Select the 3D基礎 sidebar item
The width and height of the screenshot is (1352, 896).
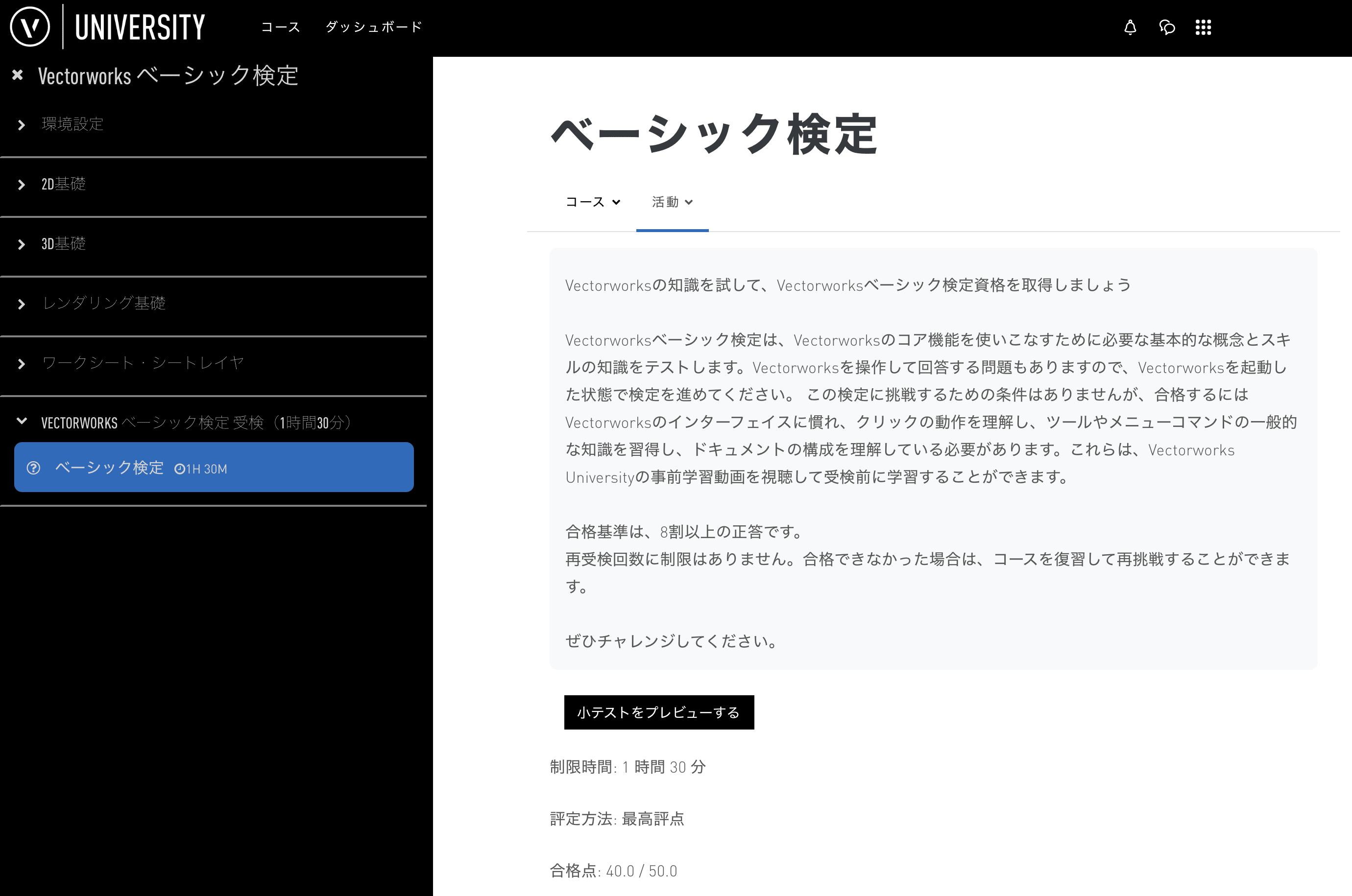point(63,243)
